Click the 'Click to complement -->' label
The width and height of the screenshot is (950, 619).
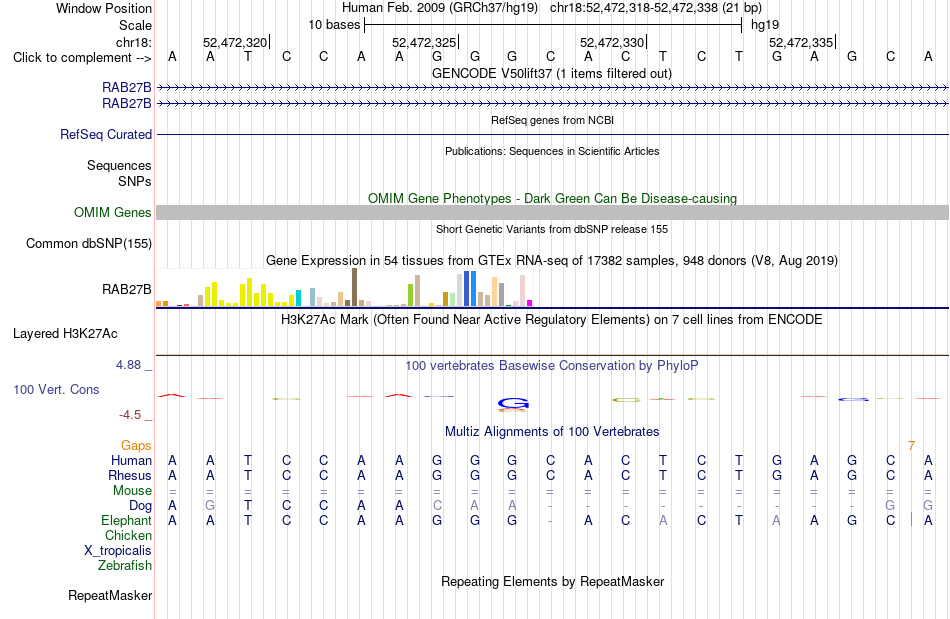coord(82,58)
